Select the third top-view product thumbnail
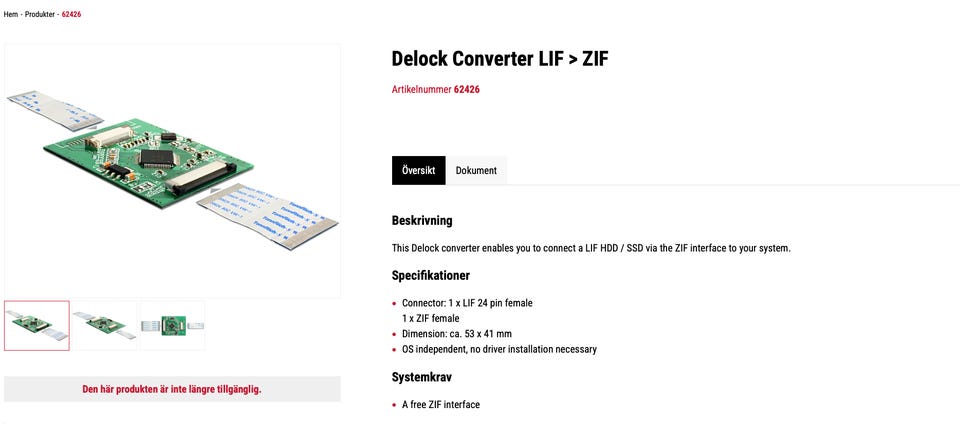This screenshot has height=424, width=960. click(x=173, y=325)
